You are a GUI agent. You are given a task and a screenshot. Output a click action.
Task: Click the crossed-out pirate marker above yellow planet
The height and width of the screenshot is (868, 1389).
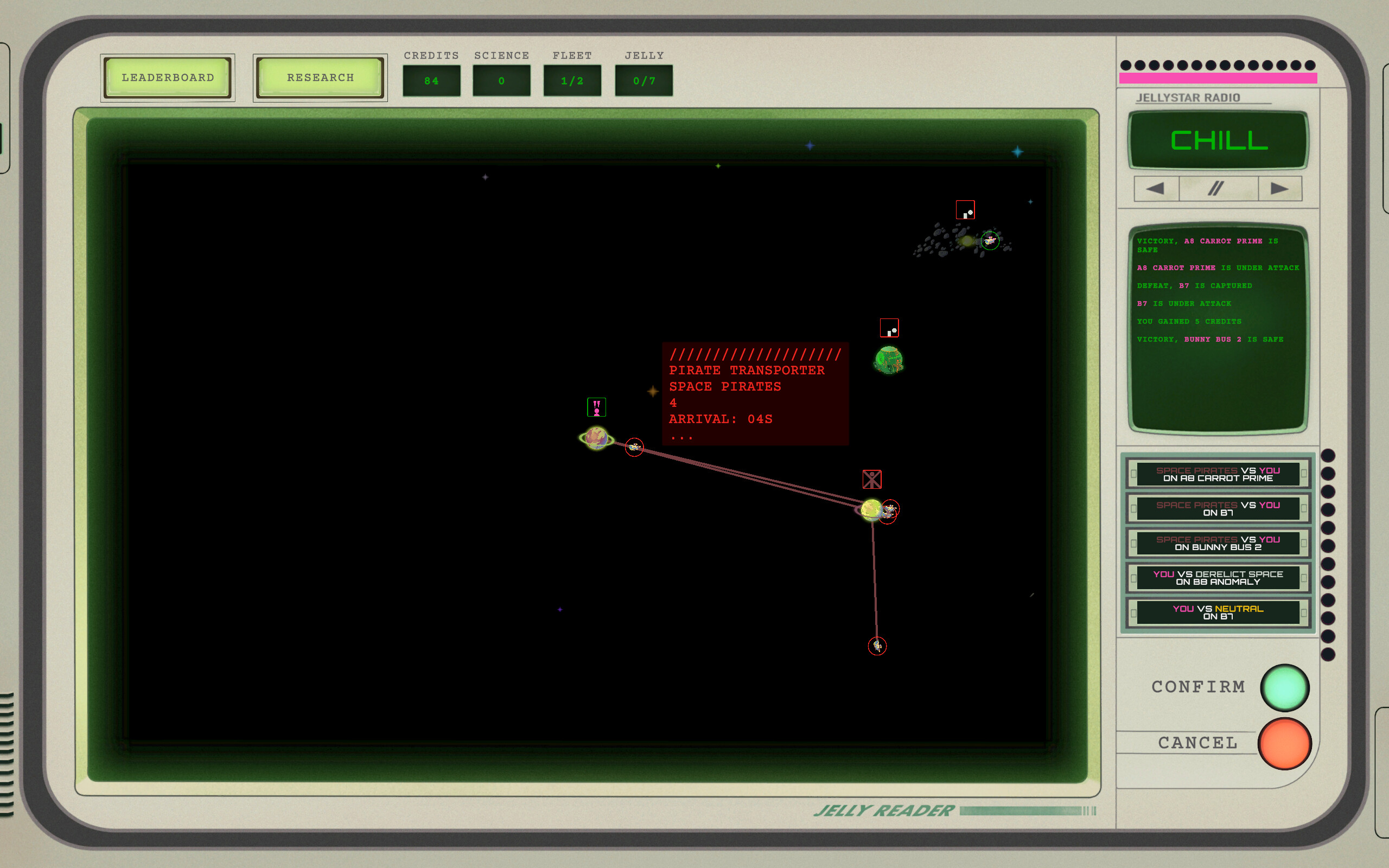click(872, 480)
